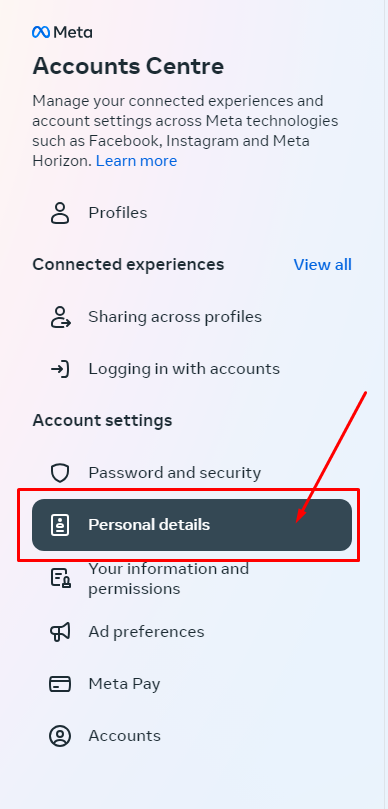Click the Meta Pay card icon
This screenshot has width=388, height=809.
point(60,684)
